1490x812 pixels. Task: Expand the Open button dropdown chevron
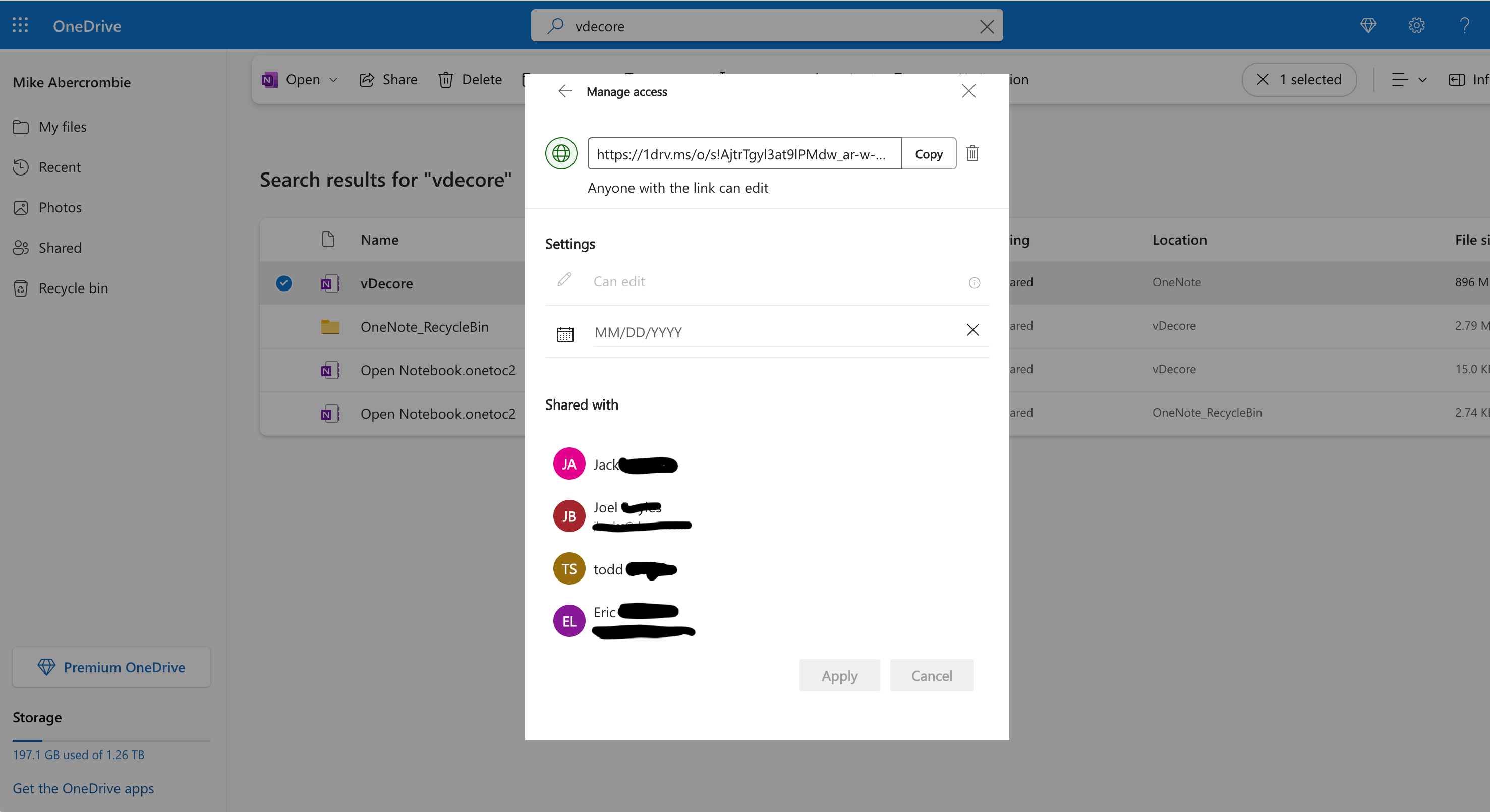click(334, 80)
